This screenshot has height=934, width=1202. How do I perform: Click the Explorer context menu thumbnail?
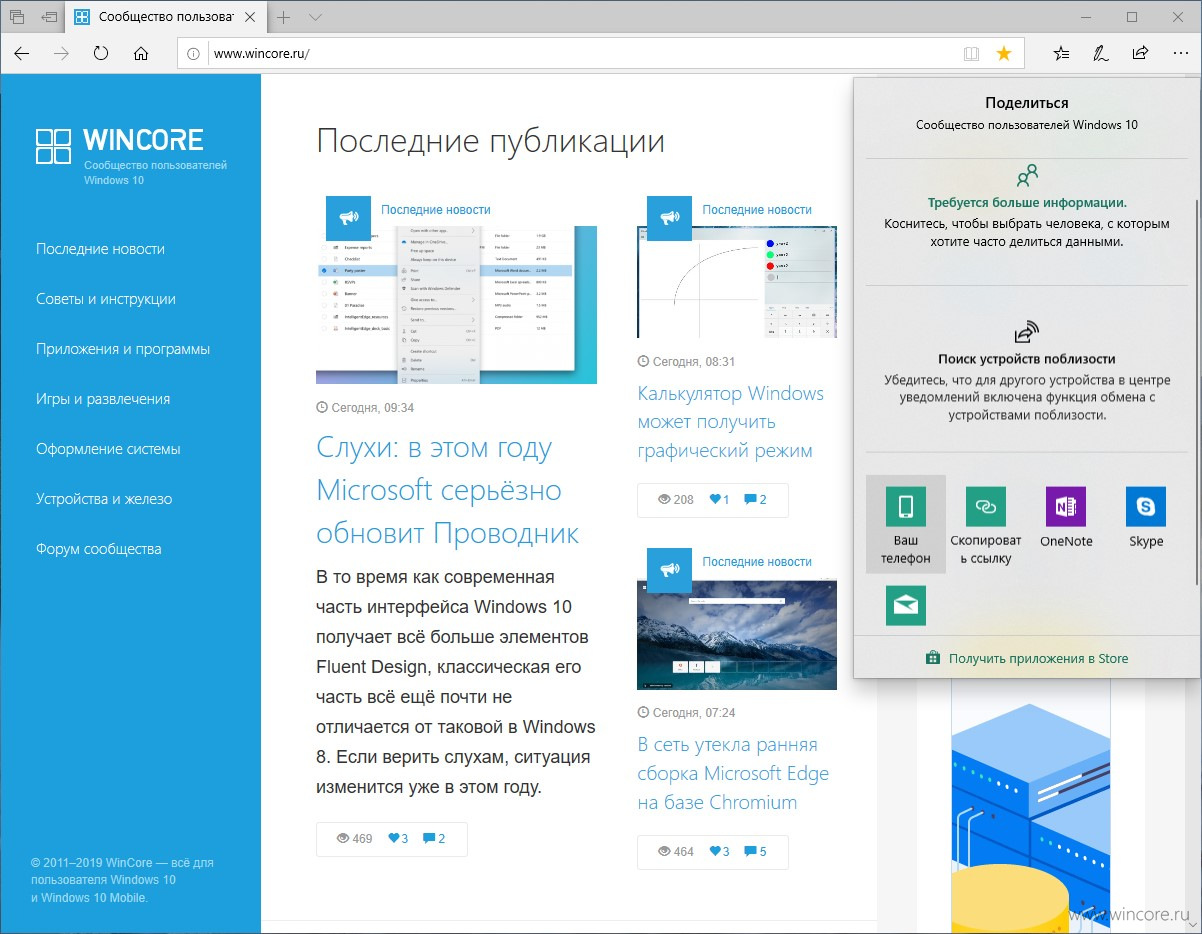point(456,305)
